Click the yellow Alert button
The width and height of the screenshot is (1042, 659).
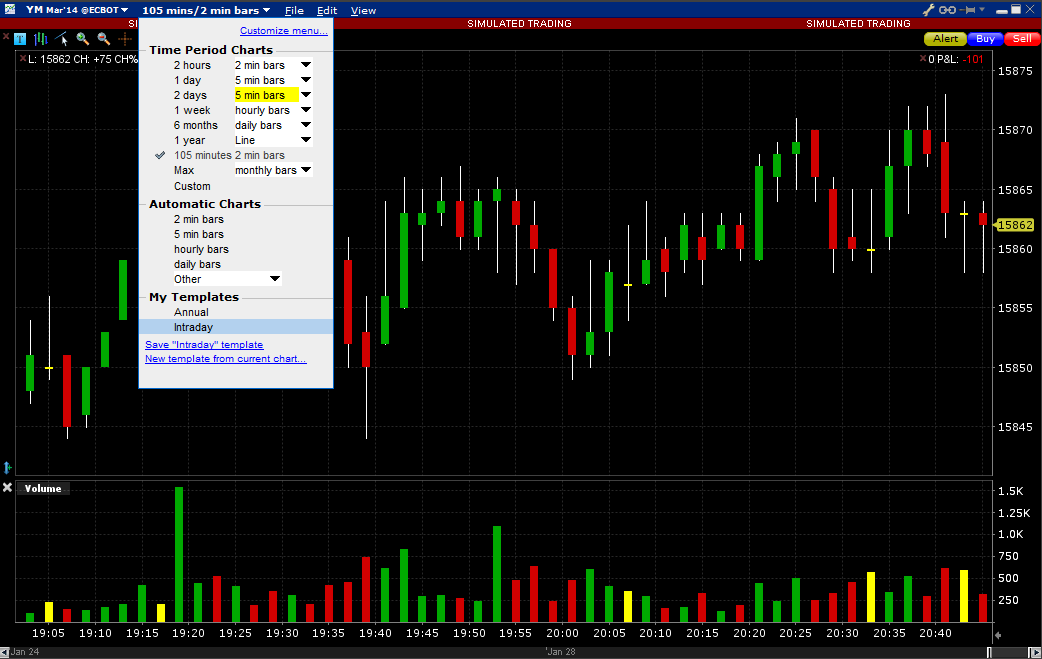945,39
